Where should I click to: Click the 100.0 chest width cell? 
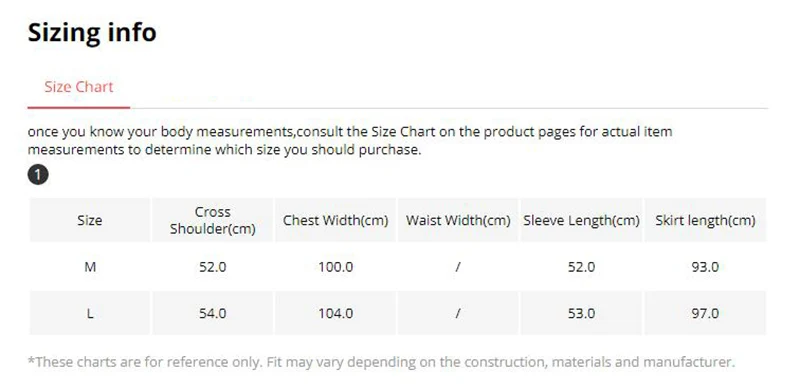[336, 267]
